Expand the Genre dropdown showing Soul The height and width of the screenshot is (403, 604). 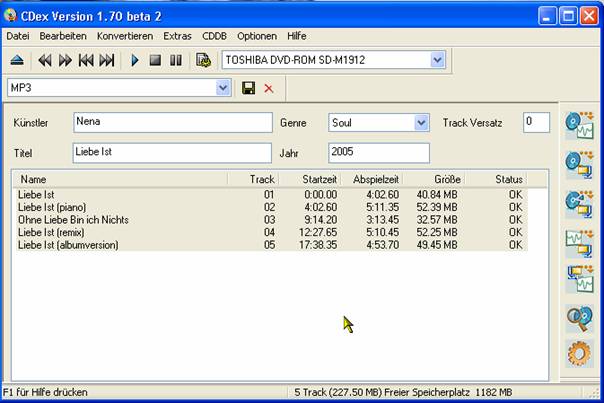pyautogui.click(x=421, y=123)
